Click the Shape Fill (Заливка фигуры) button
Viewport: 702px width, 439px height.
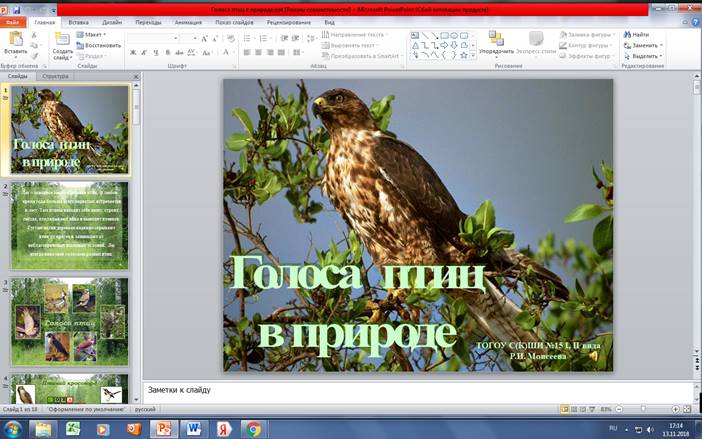pos(587,34)
